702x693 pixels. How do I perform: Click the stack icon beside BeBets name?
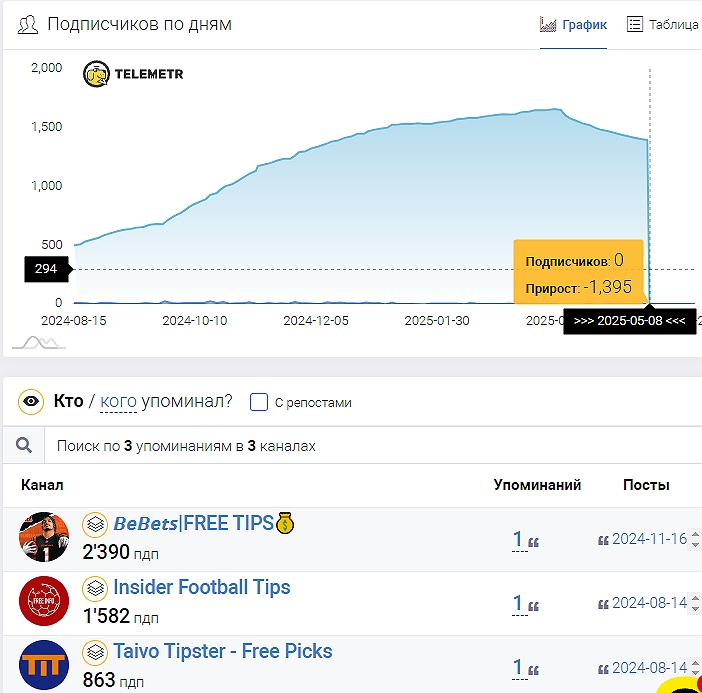(94, 524)
